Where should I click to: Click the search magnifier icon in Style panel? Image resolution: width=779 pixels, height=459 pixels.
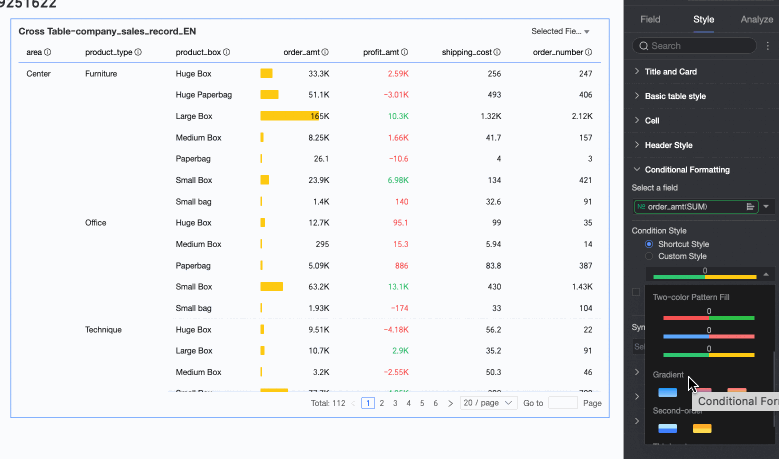[643, 46]
